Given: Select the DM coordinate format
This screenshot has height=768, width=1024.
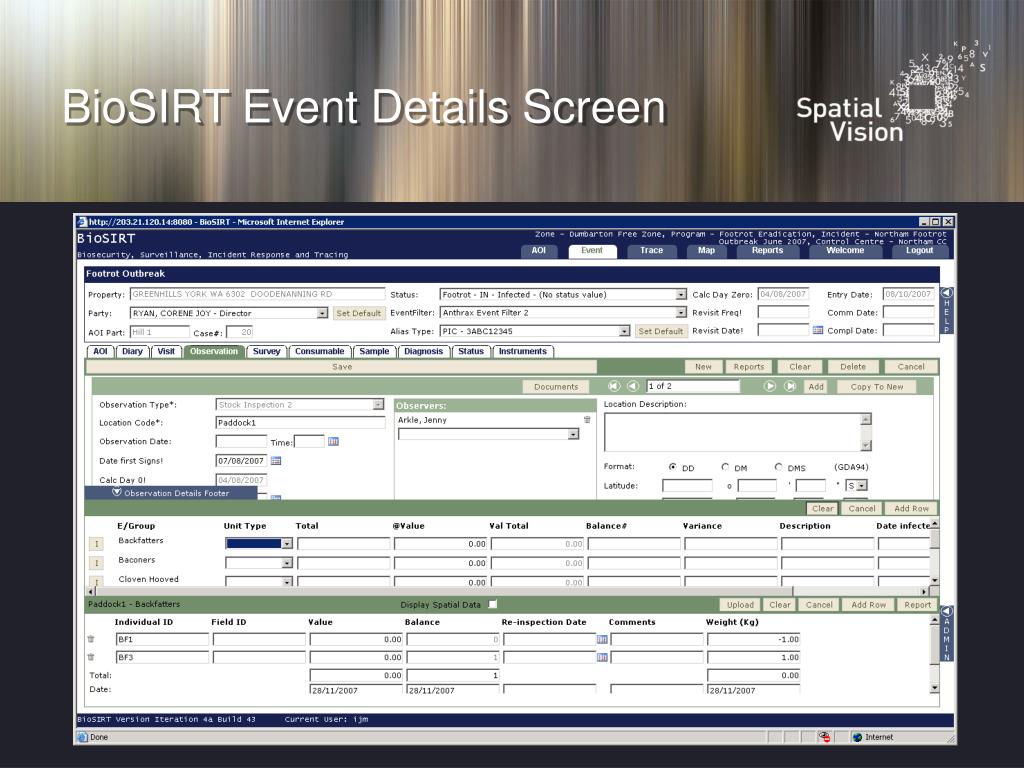Looking at the screenshot, I should point(725,467).
